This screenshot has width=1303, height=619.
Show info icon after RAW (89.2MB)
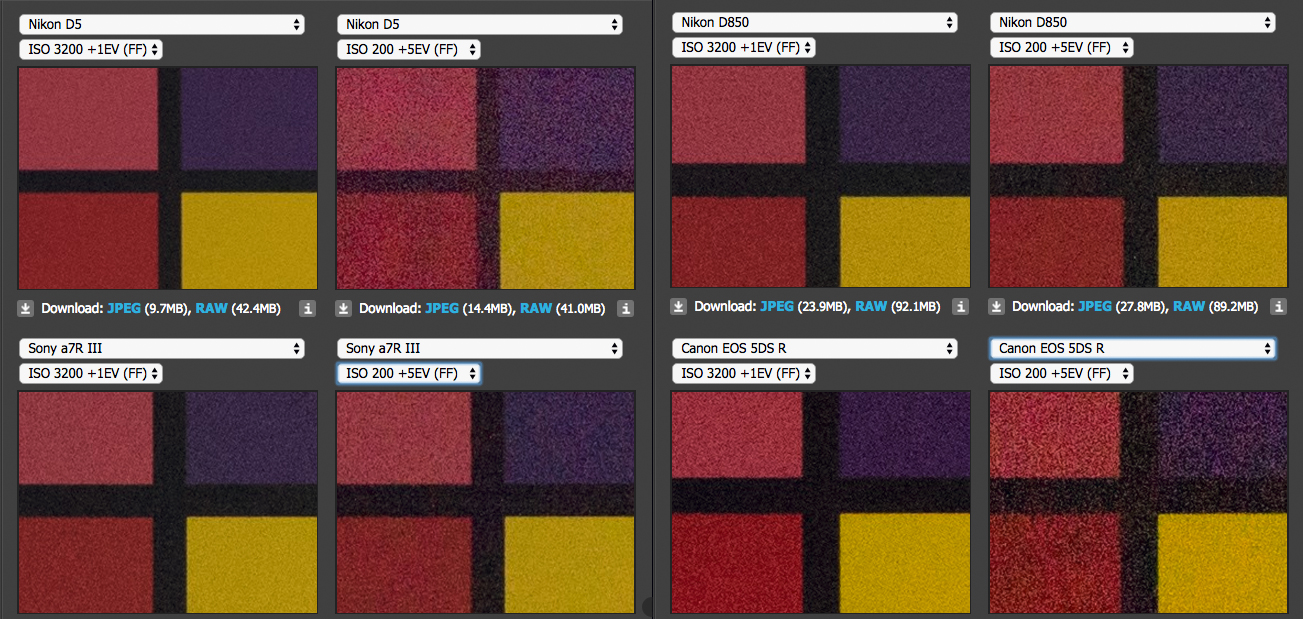coord(1278,307)
